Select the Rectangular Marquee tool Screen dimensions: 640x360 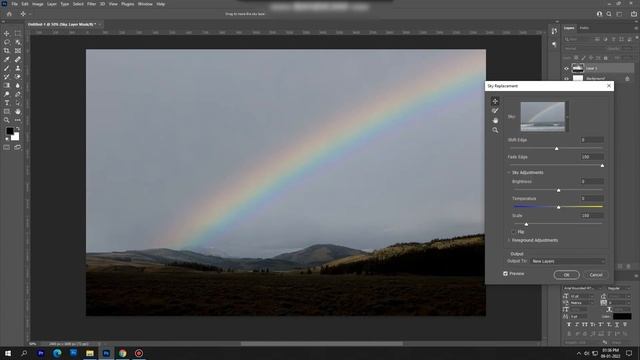18,33
